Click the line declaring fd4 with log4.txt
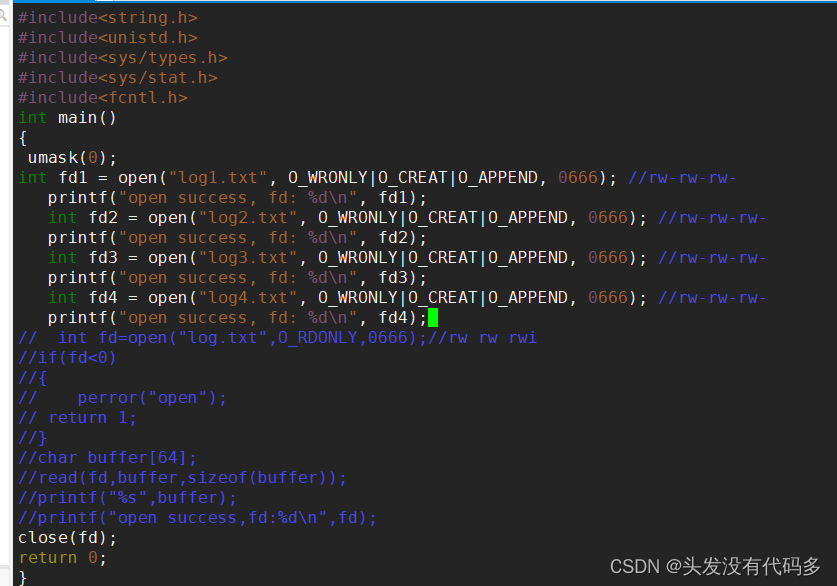 tap(407, 298)
